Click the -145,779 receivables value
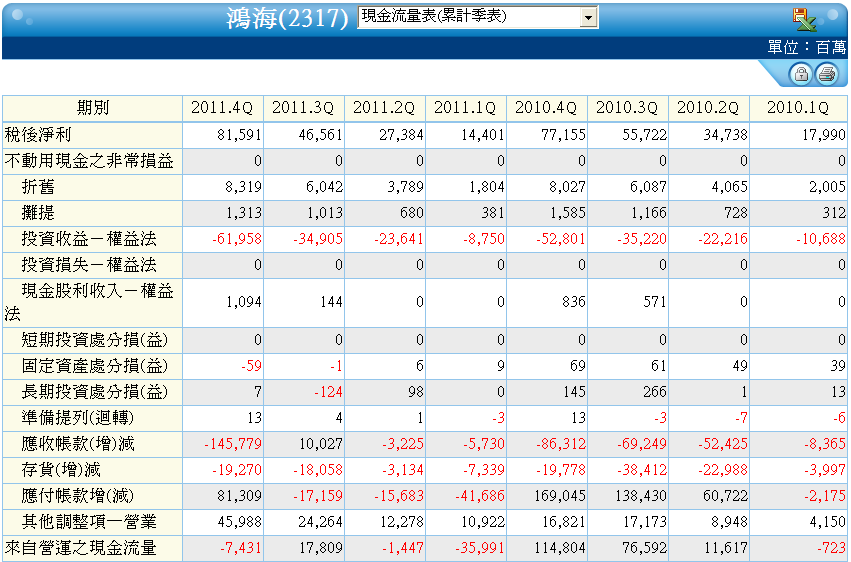 click(x=233, y=445)
